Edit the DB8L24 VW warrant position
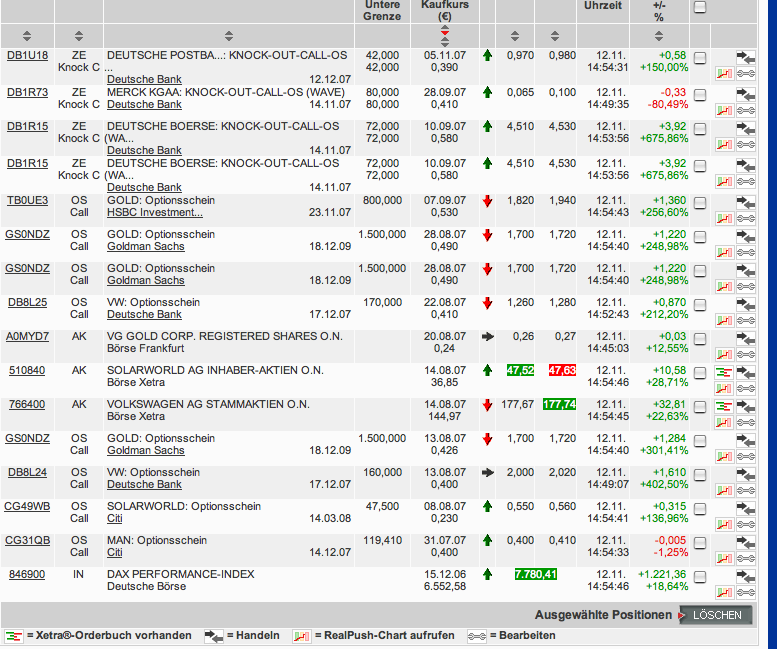The image size is (777, 649). click(x=745, y=490)
